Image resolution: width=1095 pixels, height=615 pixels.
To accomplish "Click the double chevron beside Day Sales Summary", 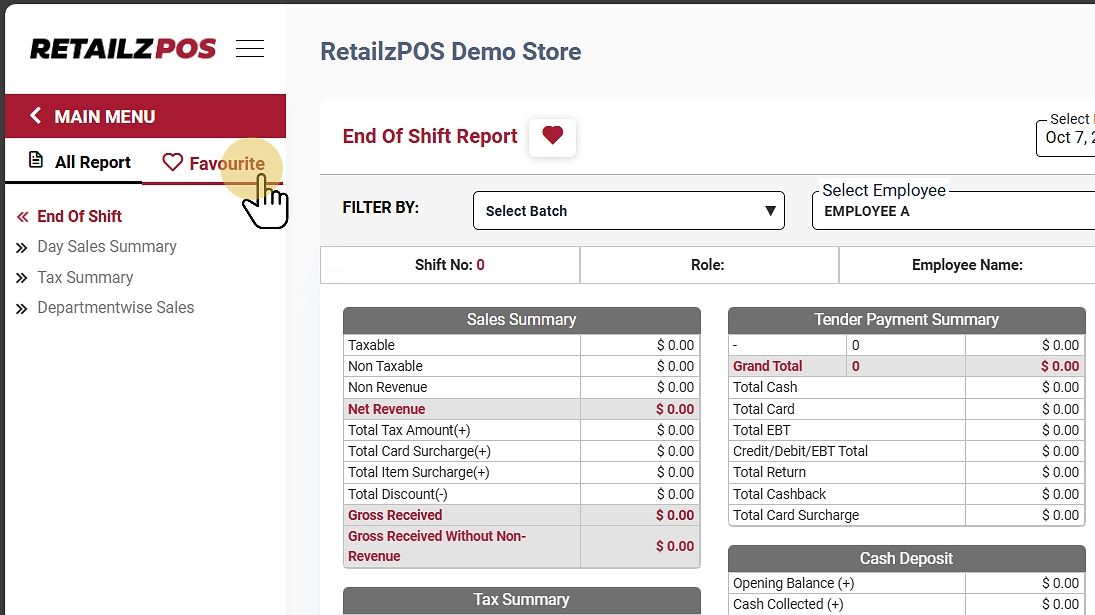I will pos(22,248).
